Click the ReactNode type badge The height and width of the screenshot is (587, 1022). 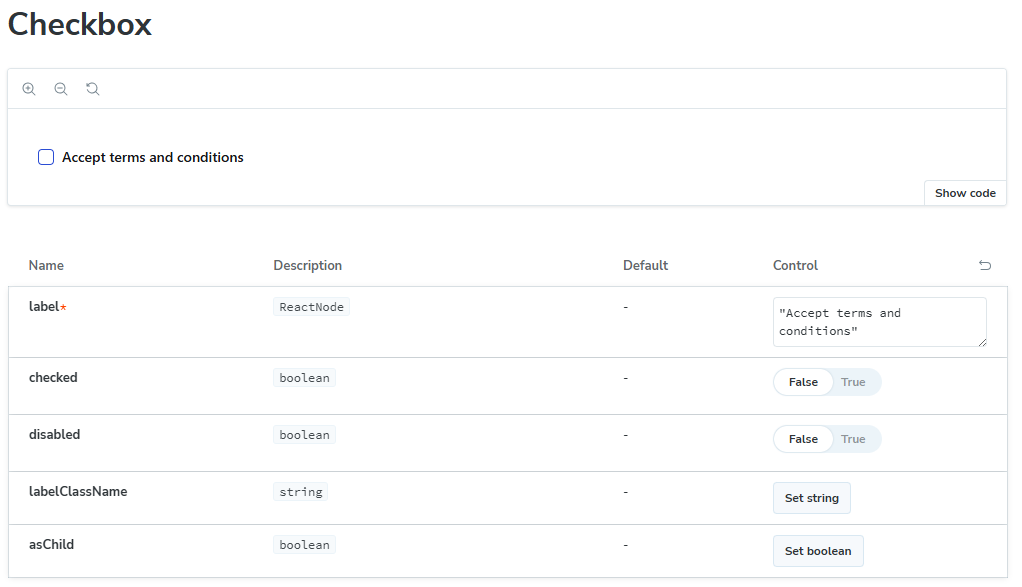[311, 307]
